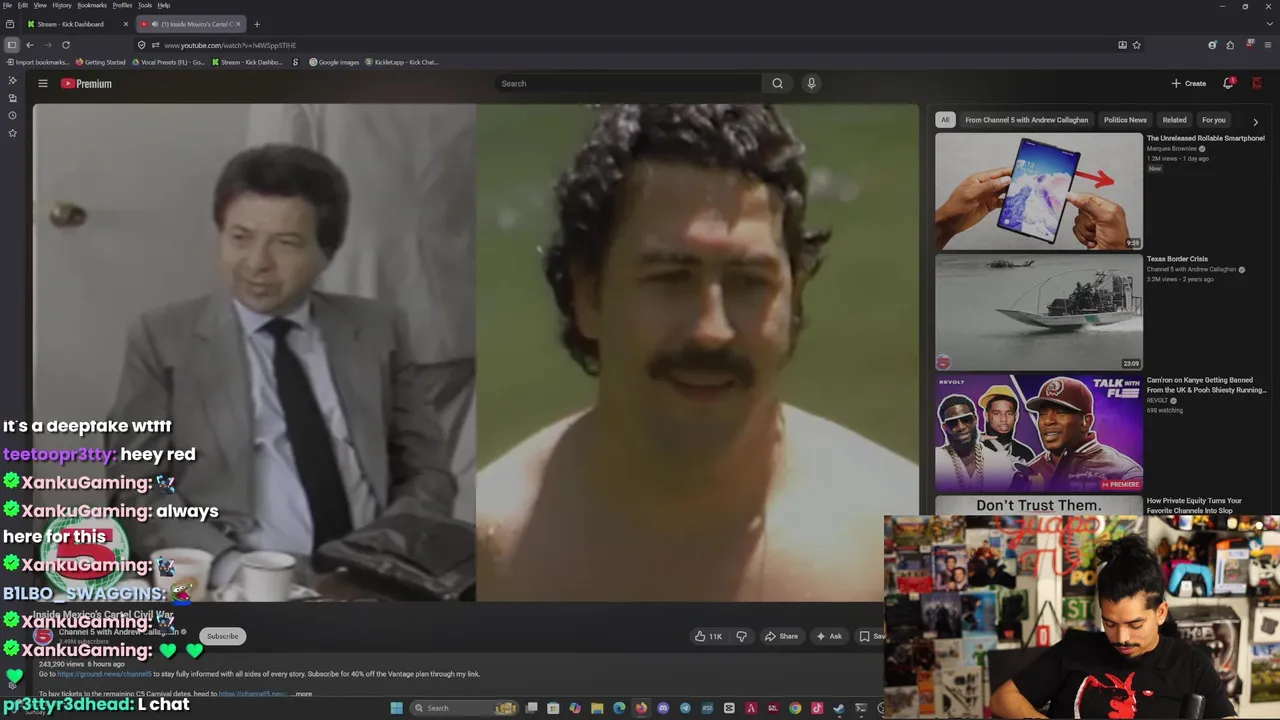Open File Explorer from the taskbar
This screenshot has width=1280, height=720.
[x=597, y=708]
